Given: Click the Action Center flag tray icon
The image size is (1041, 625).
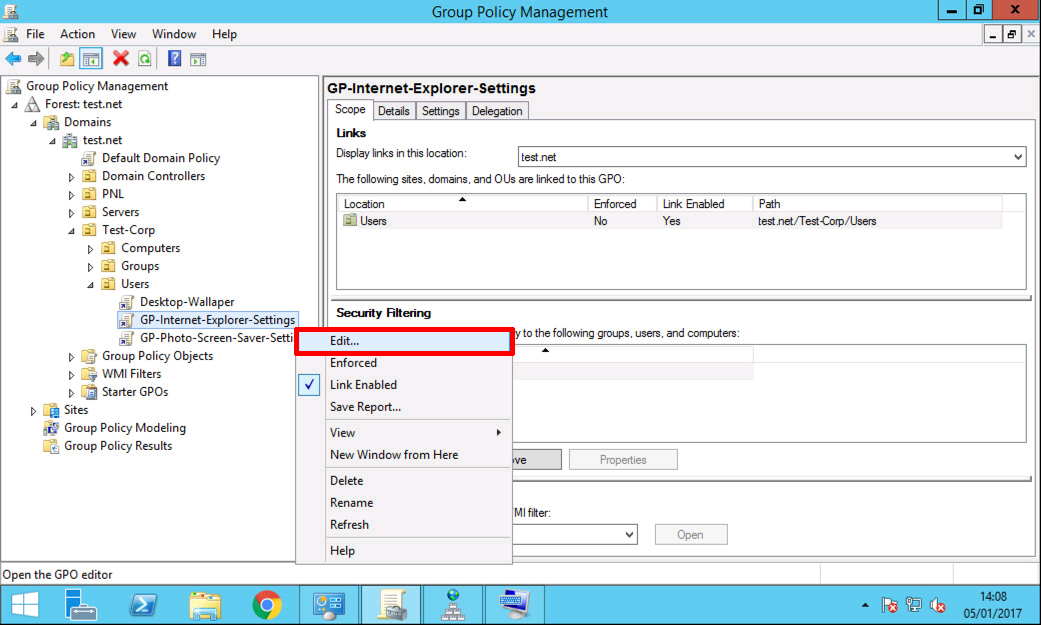Looking at the screenshot, I should coord(890,605).
